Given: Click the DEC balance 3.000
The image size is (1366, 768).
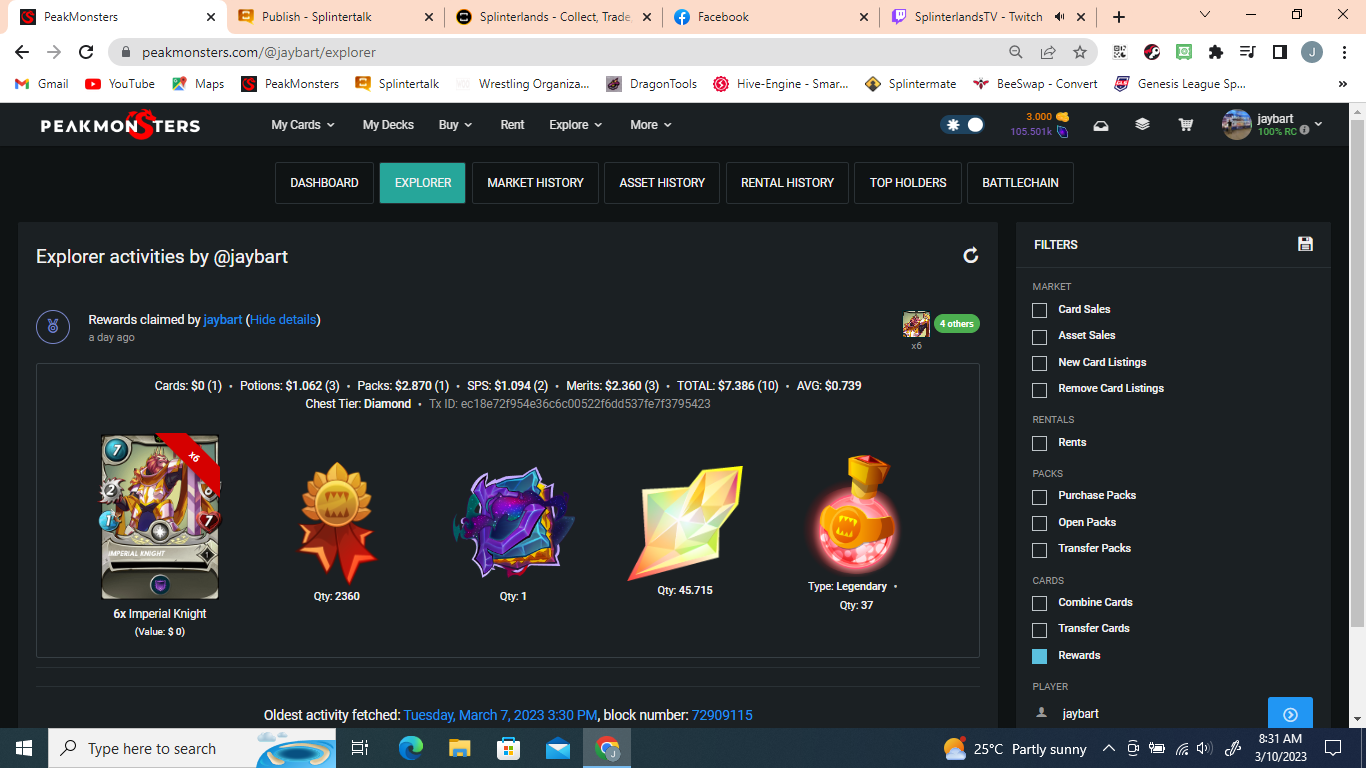Looking at the screenshot, I should point(1047,117).
